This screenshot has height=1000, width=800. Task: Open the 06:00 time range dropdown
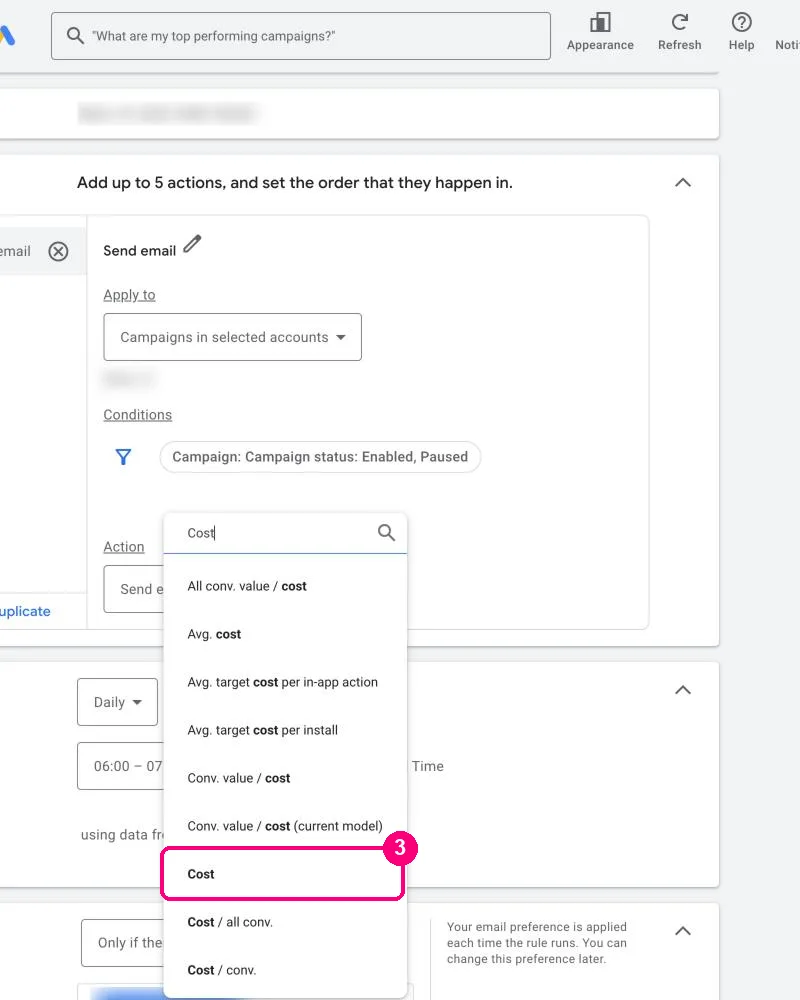point(121,766)
